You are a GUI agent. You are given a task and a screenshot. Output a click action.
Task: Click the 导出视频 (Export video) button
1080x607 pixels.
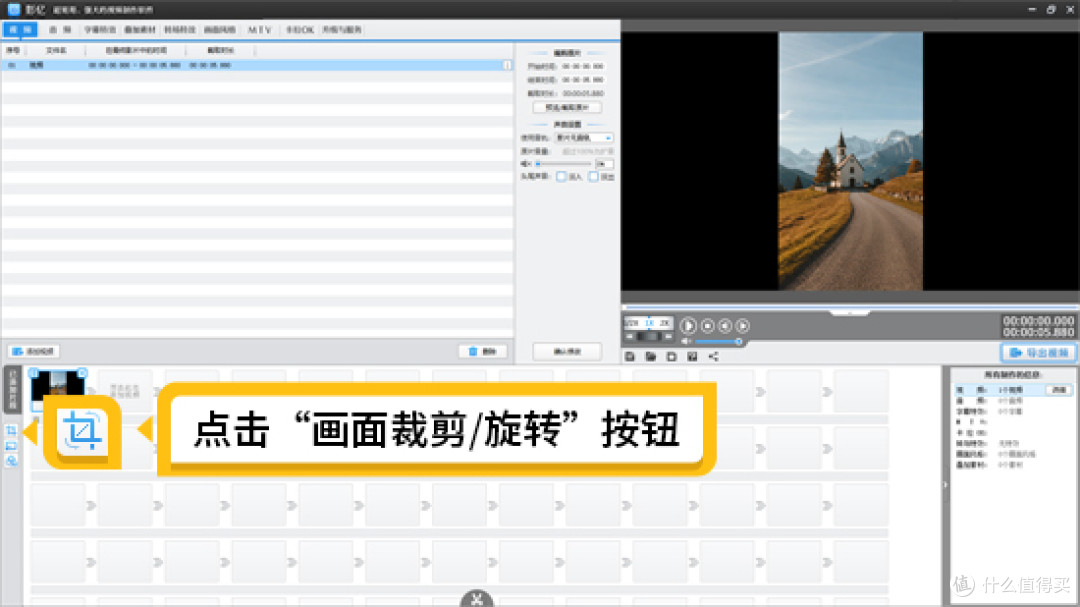click(1039, 352)
